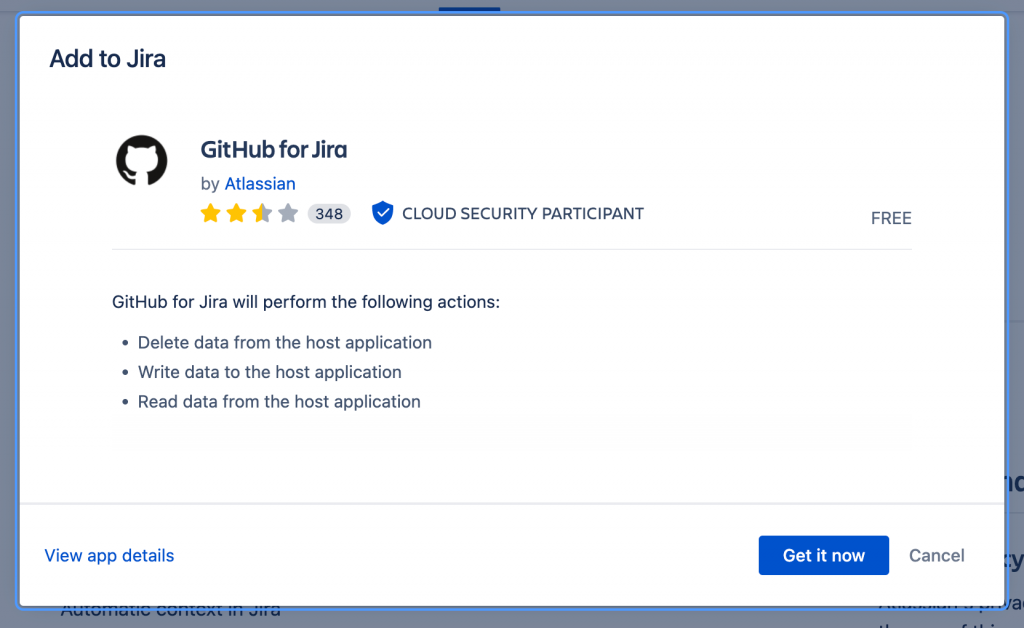Click the Write data permission item

[x=270, y=372]
